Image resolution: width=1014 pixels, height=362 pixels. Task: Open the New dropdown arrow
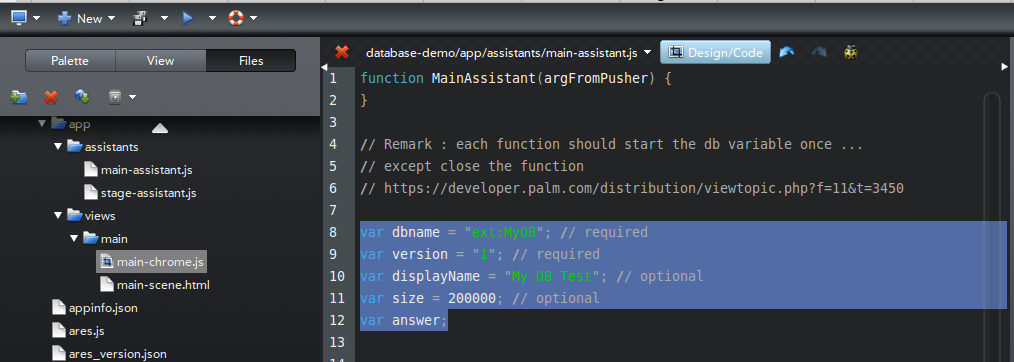(111, 18)
